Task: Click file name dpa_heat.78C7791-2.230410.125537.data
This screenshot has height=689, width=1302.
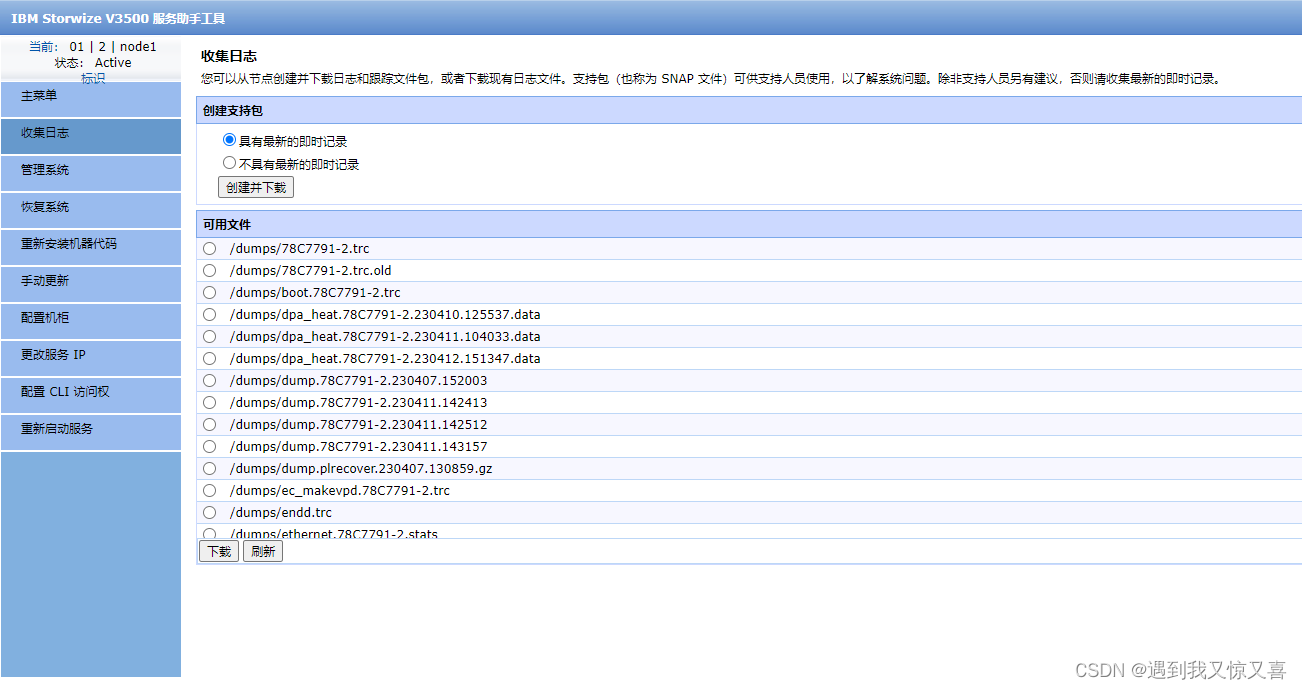Action: [x=385, y=315]
